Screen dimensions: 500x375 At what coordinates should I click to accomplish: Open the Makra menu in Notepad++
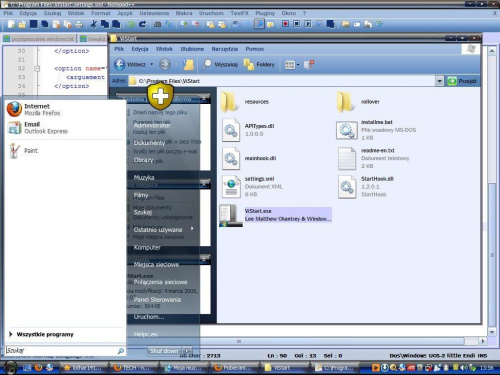click(184, 13)
